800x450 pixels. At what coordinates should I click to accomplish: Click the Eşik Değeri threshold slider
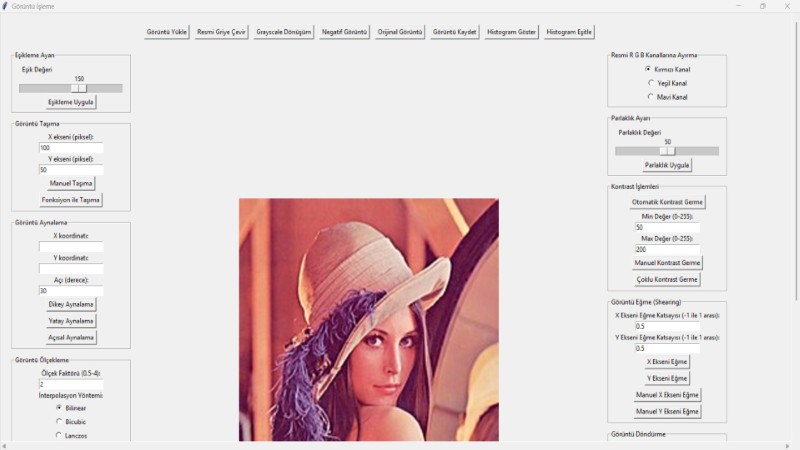(x=70, y=88)
